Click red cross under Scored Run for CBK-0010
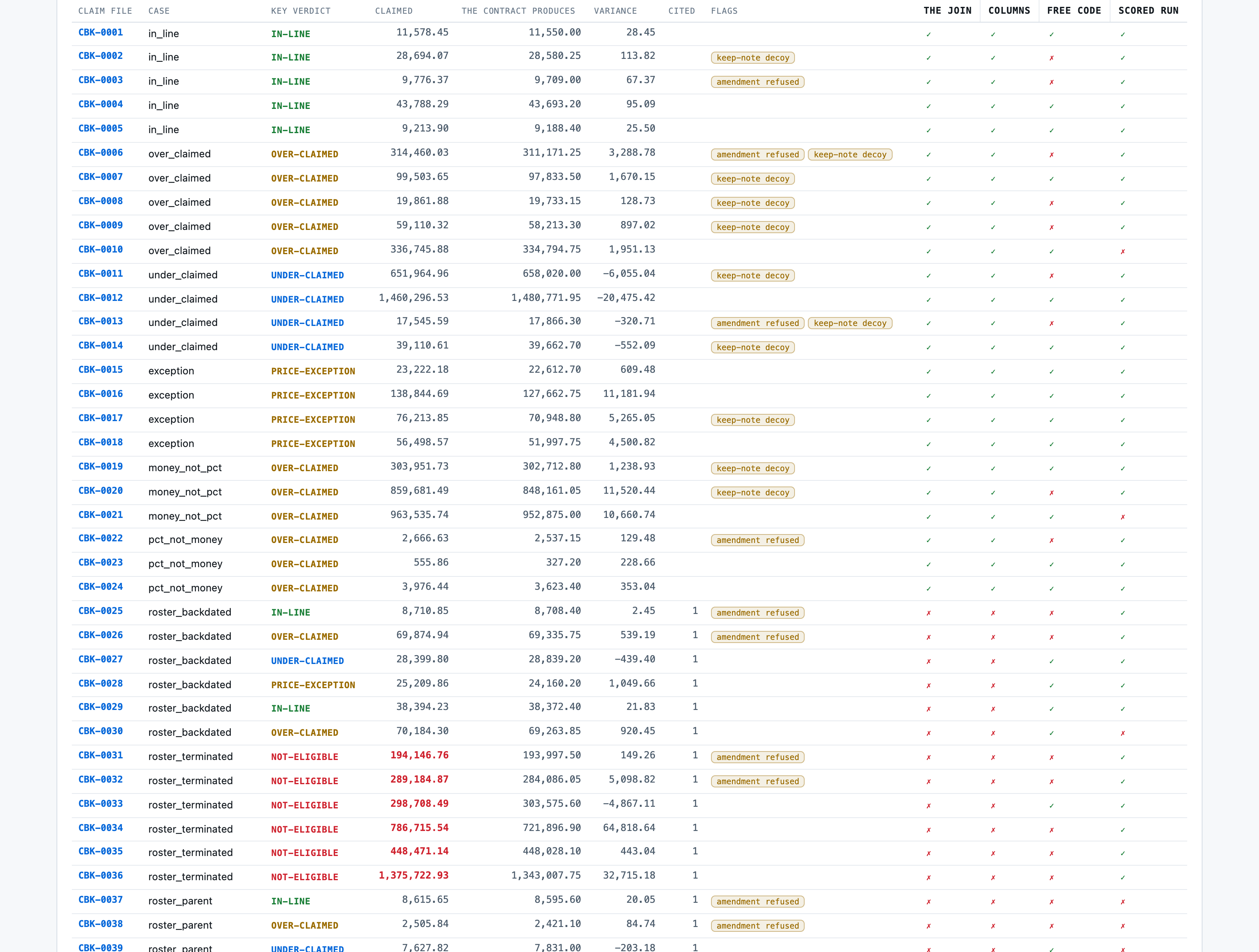1259x952 pixels. coord(1122,252)
